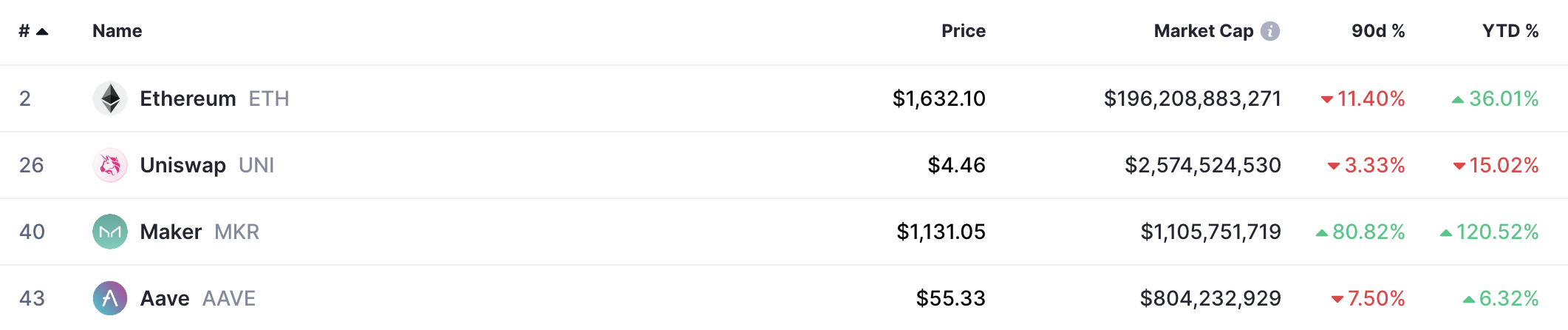1568x330 pixels.
Task: Click the MKR ticker symbol
Action: tap(236, 232)
